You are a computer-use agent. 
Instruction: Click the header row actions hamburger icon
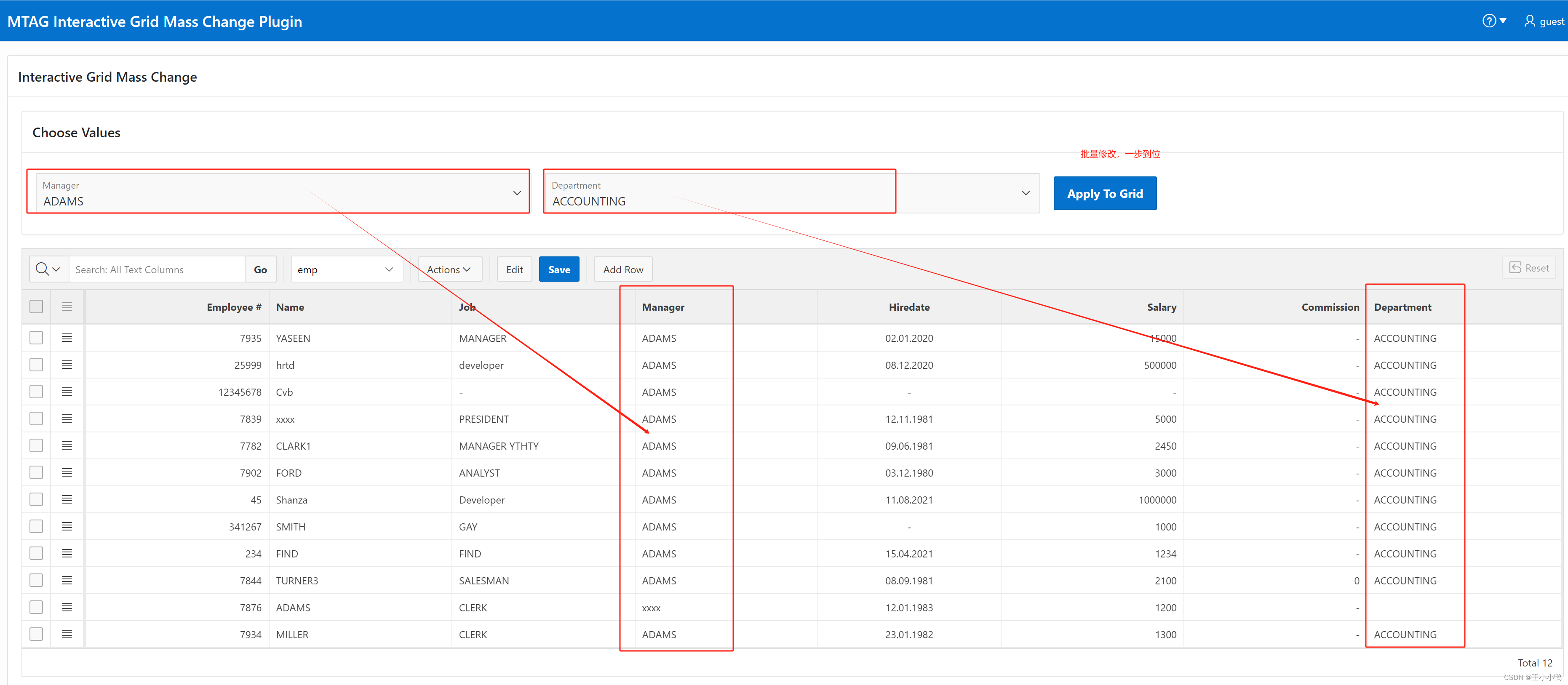(x=67, y=307)
